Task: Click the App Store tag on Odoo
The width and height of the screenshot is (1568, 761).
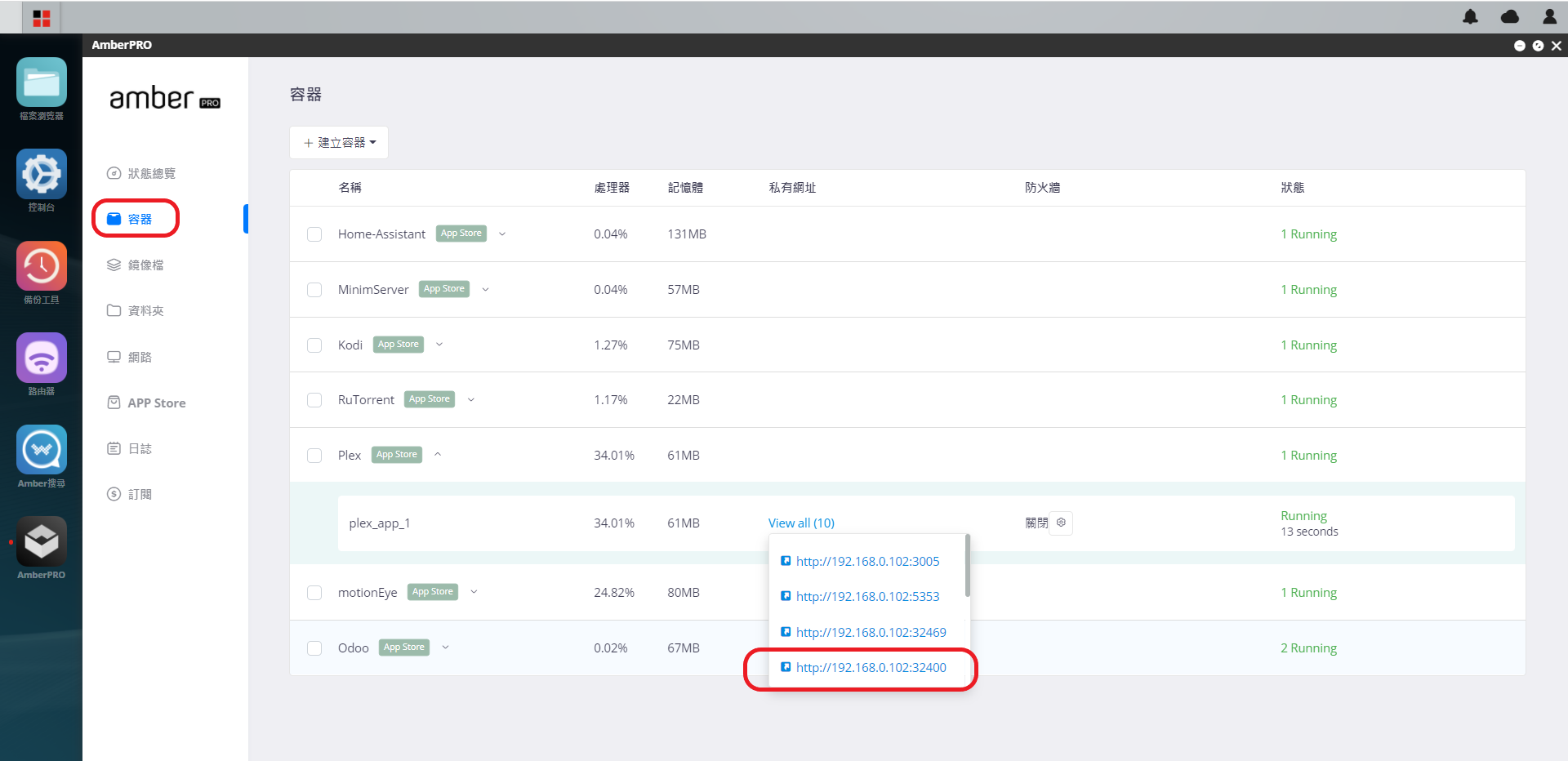Action: 404,648
